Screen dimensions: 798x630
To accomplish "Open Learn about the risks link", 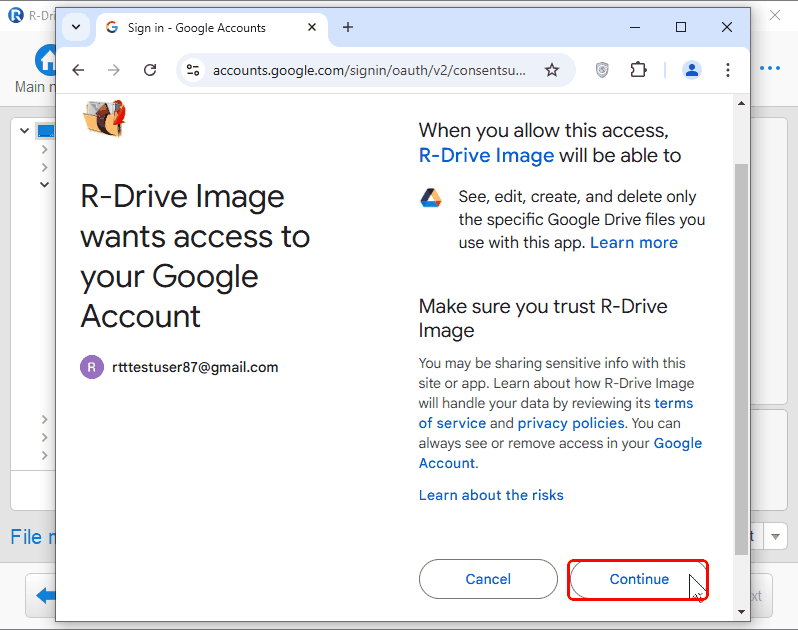I will [x=491, y=495].
